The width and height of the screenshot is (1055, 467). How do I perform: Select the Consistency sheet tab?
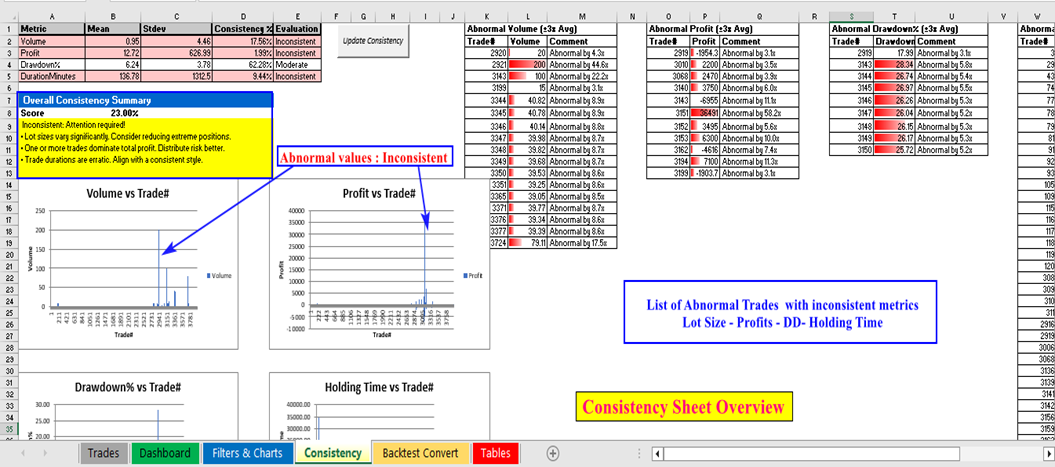(x=332, y=453)
